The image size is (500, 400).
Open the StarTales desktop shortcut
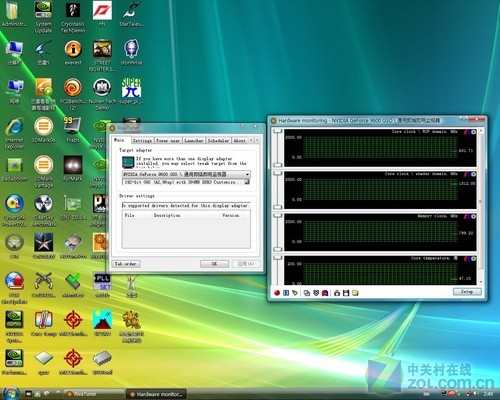coord(131,14)
